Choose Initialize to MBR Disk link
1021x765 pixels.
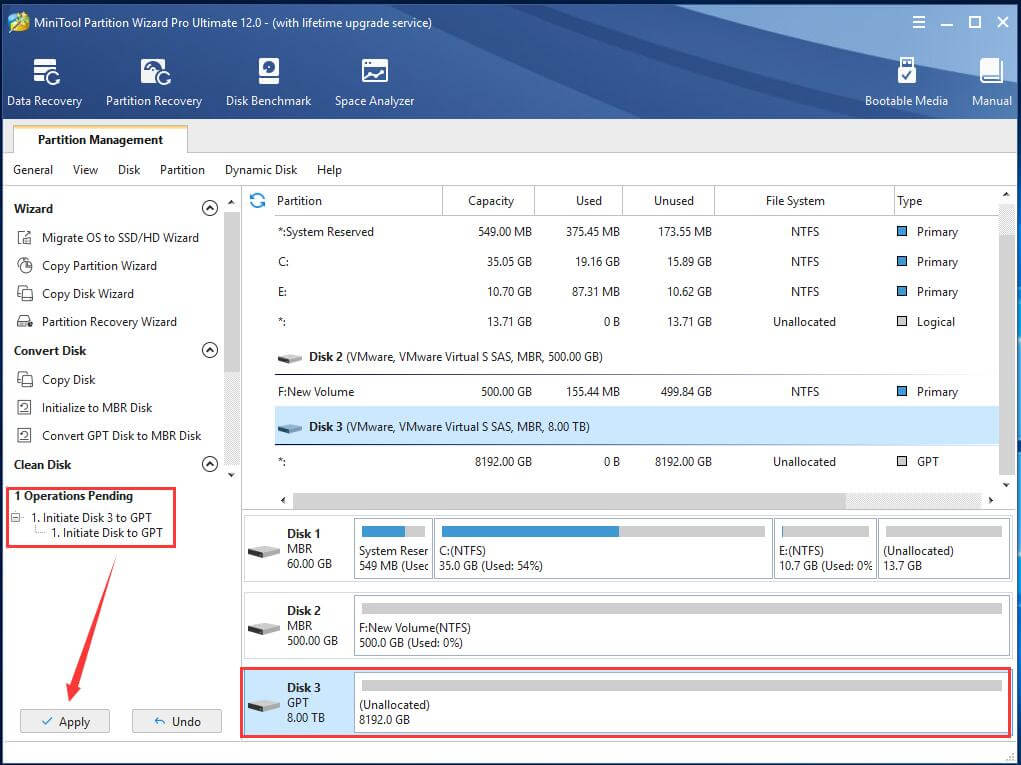(97, 408)
